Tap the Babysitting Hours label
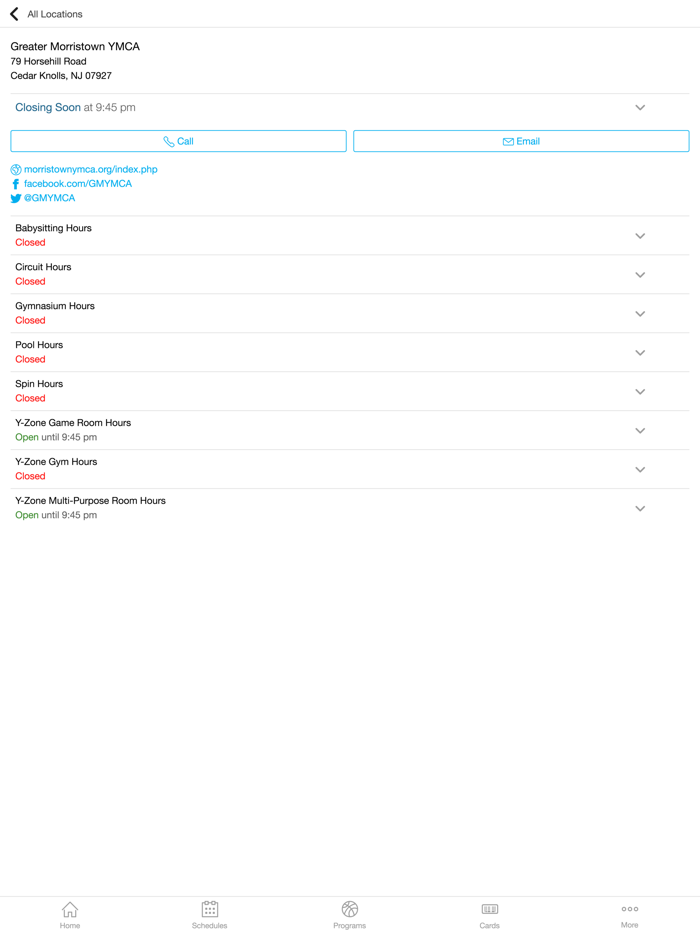 pyautogui.click(x=54, y=228)
